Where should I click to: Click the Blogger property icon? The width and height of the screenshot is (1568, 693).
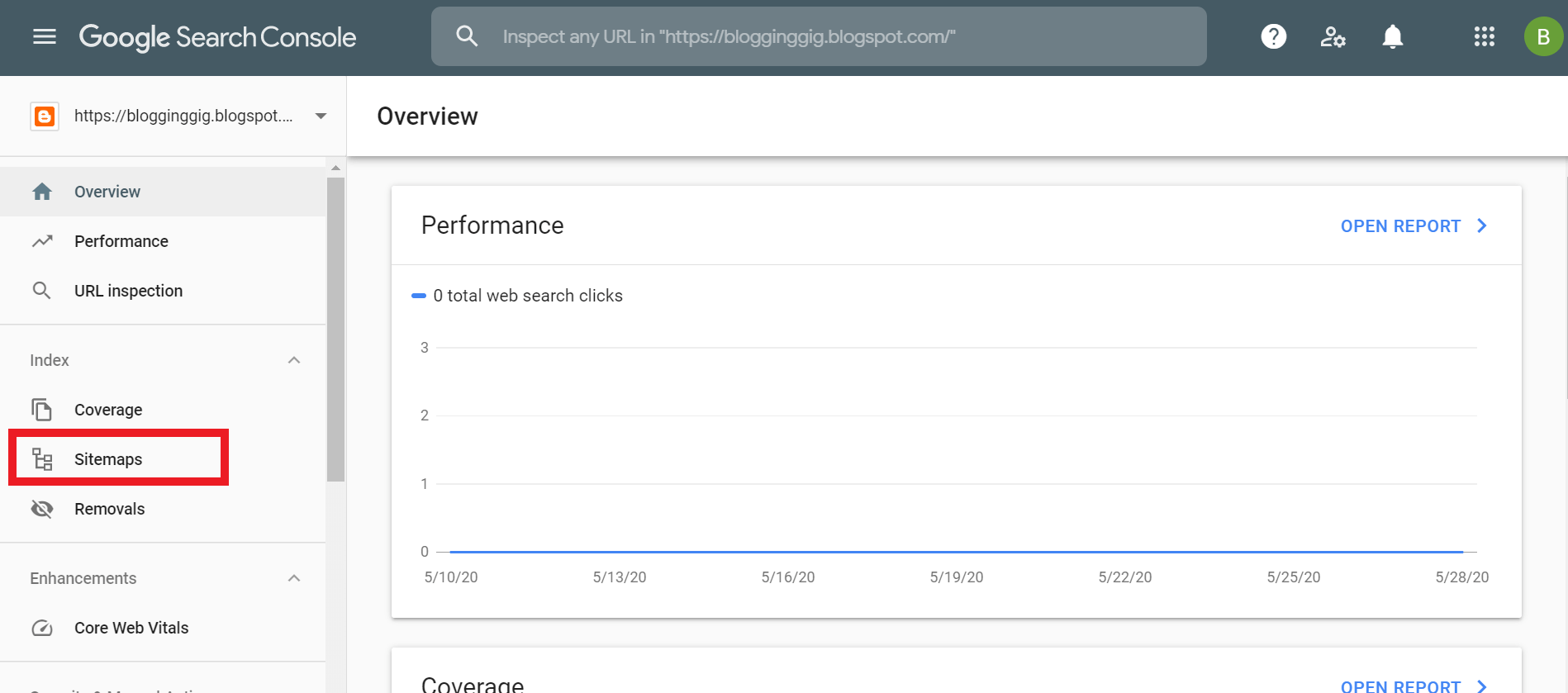(x=45, y=116)
